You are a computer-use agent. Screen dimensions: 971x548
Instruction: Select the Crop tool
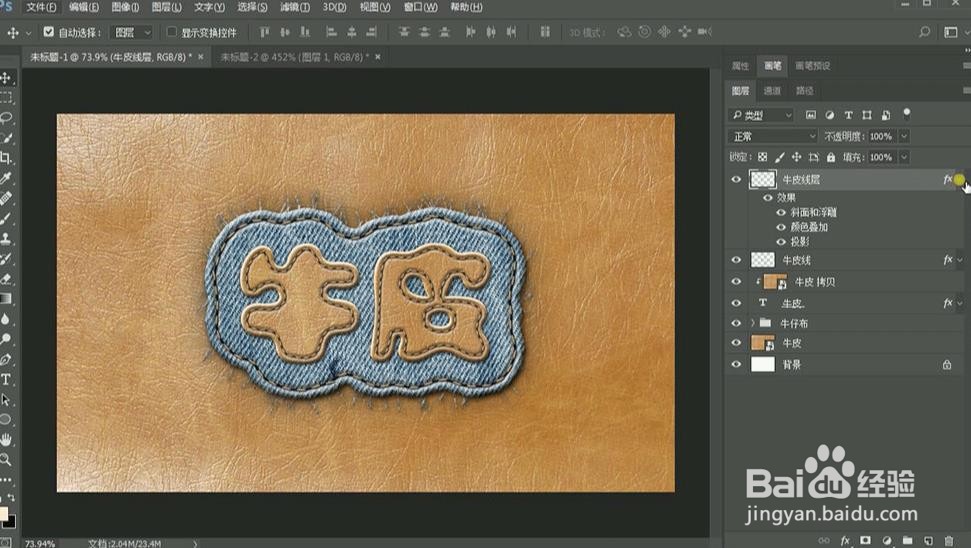pos(6,158)
